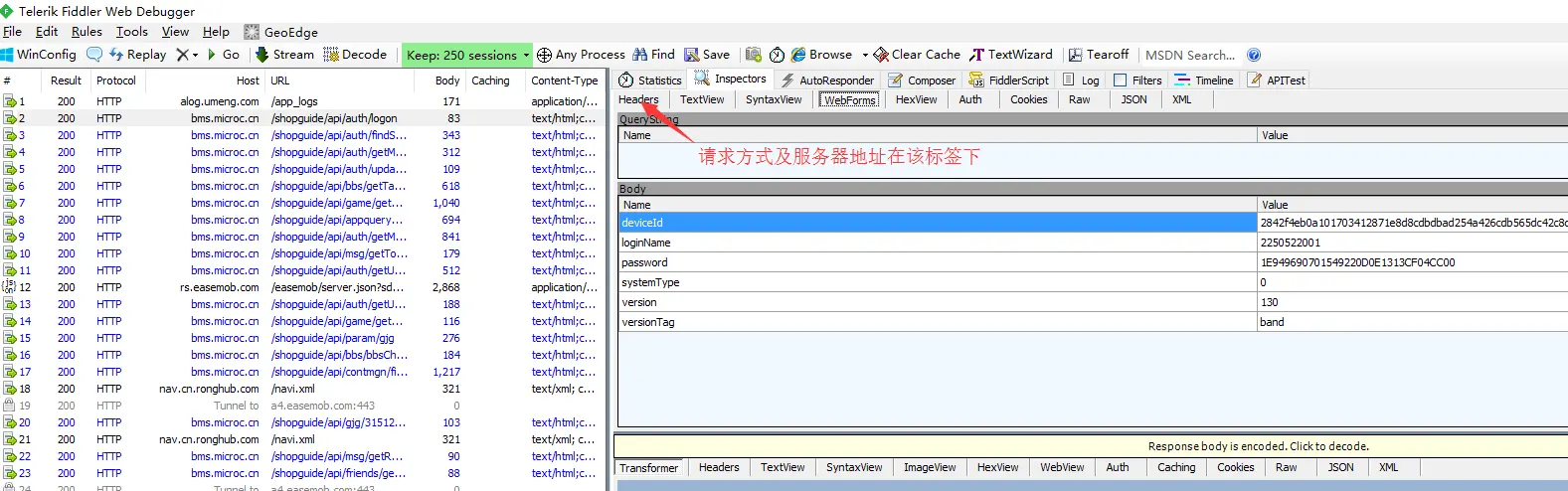Switch to the Log tab

(1081, 81)
